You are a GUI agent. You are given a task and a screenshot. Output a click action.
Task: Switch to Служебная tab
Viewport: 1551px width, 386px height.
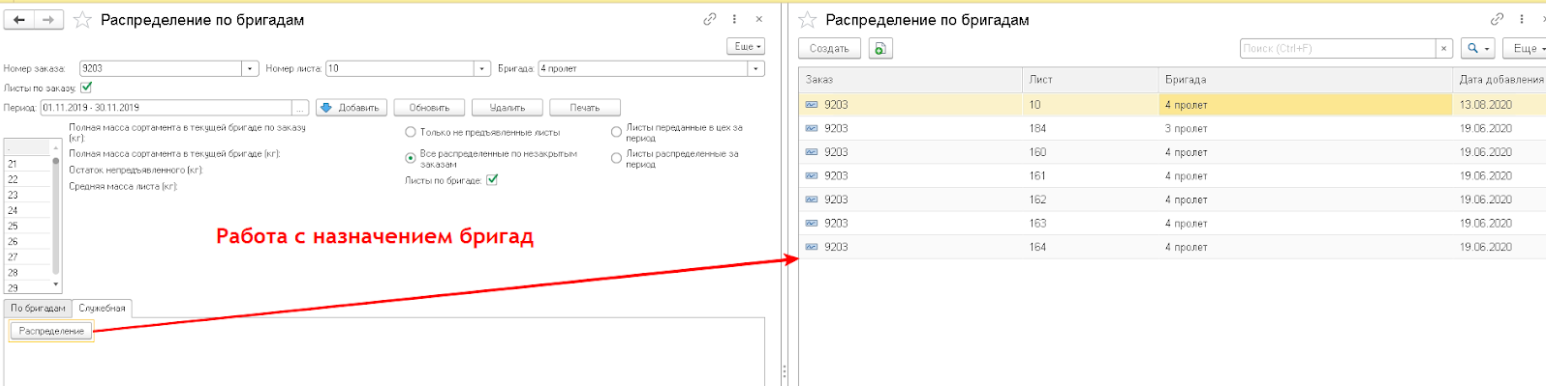pyautogui.click(x=102, y=308)
